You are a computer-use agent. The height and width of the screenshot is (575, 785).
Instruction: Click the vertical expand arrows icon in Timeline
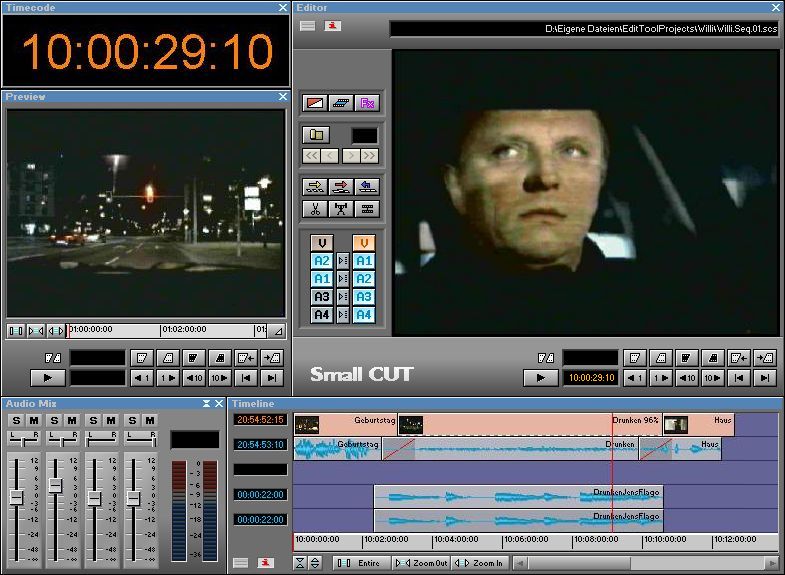coord(315,563)
